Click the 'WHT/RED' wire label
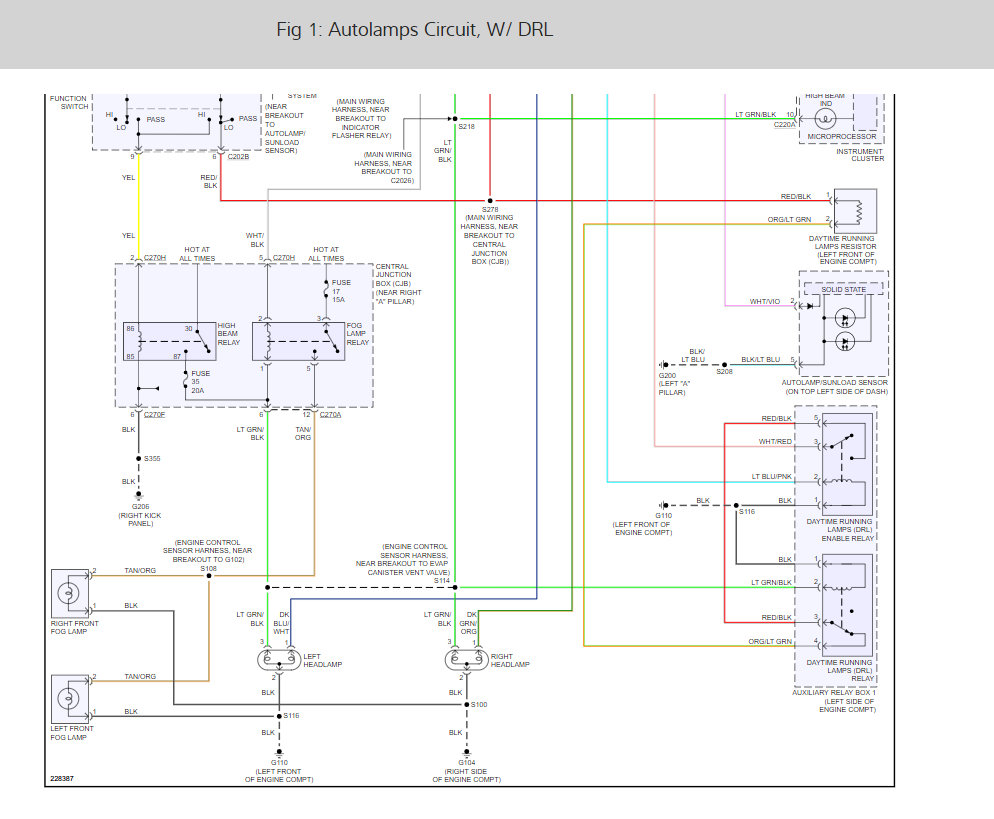Screen dimensions: 994x819 point(775,441)
